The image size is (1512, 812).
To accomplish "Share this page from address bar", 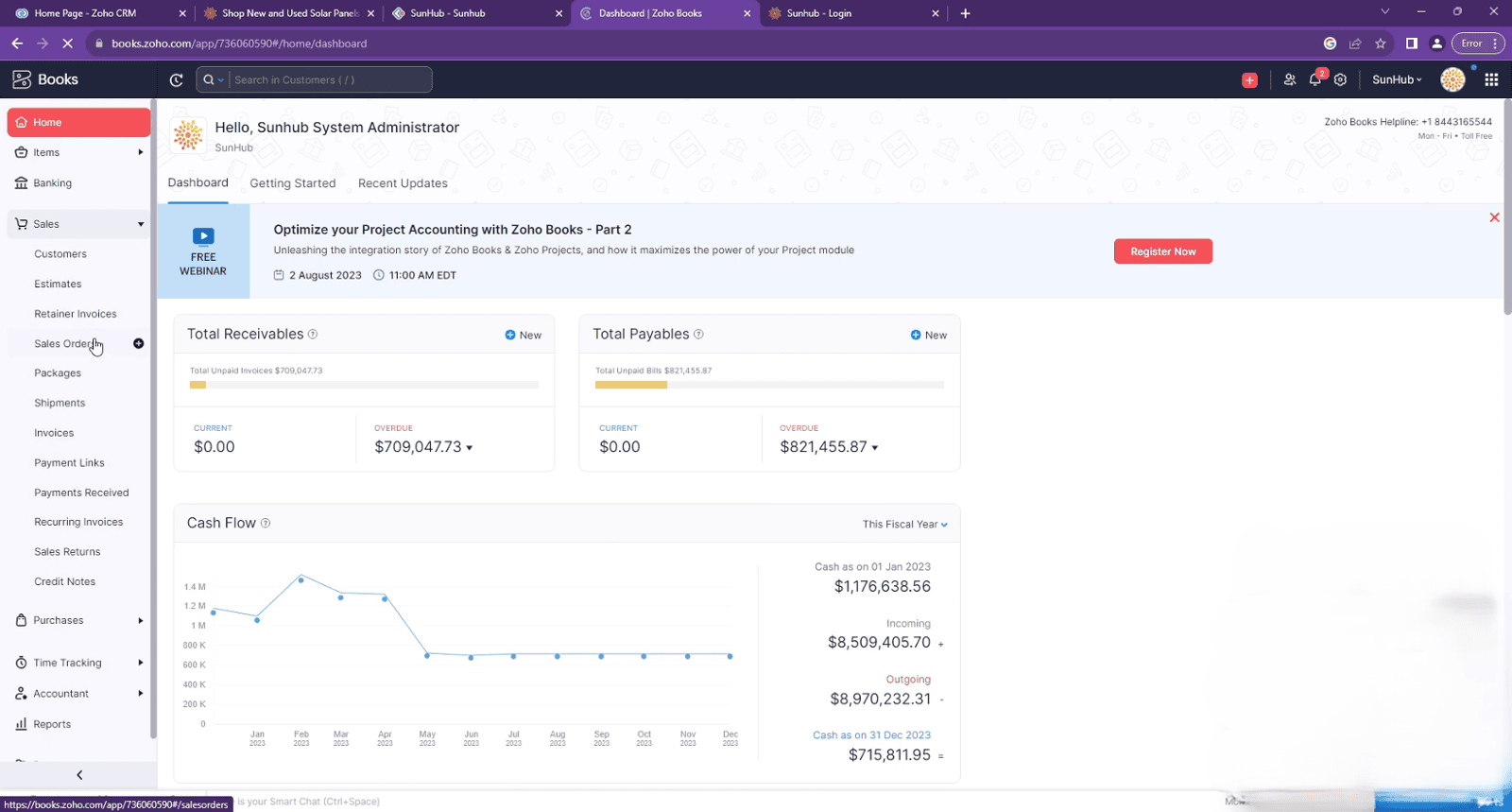I will coord(1355,43).
